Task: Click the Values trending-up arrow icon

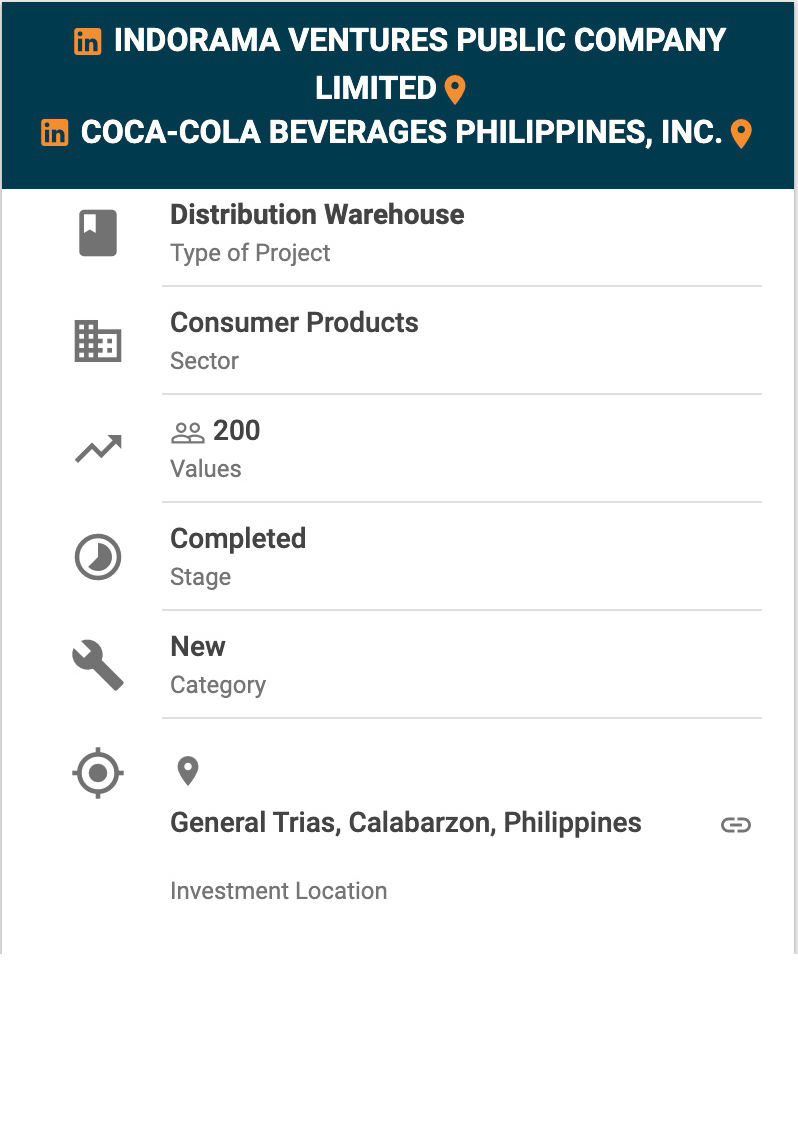Action: (x=98, y=449)
